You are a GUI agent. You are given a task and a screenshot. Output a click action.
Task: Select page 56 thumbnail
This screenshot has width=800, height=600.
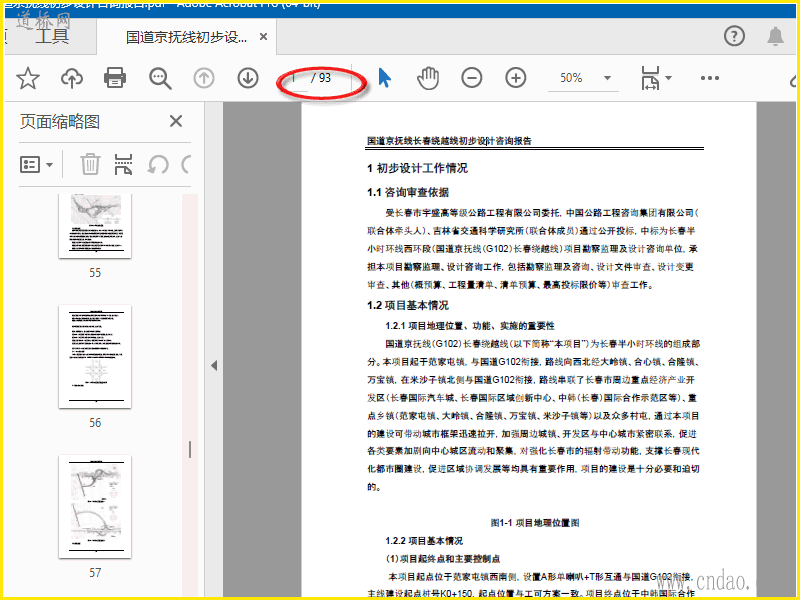tap(95, 355)
